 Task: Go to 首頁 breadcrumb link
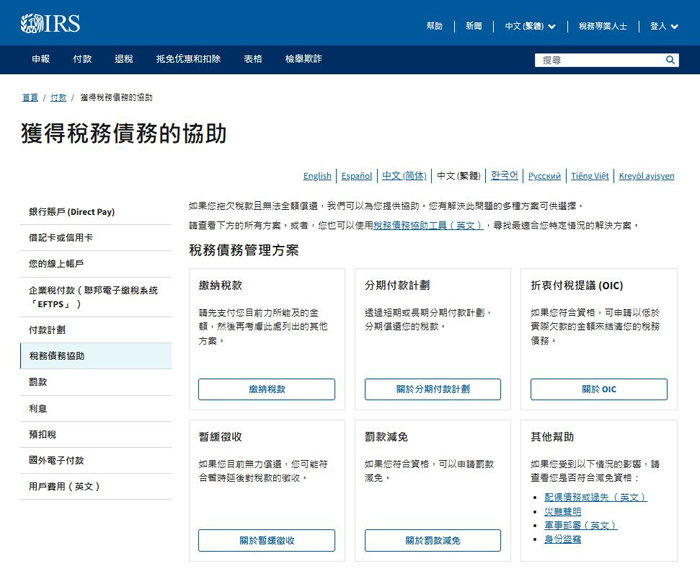tap(30, 98)
